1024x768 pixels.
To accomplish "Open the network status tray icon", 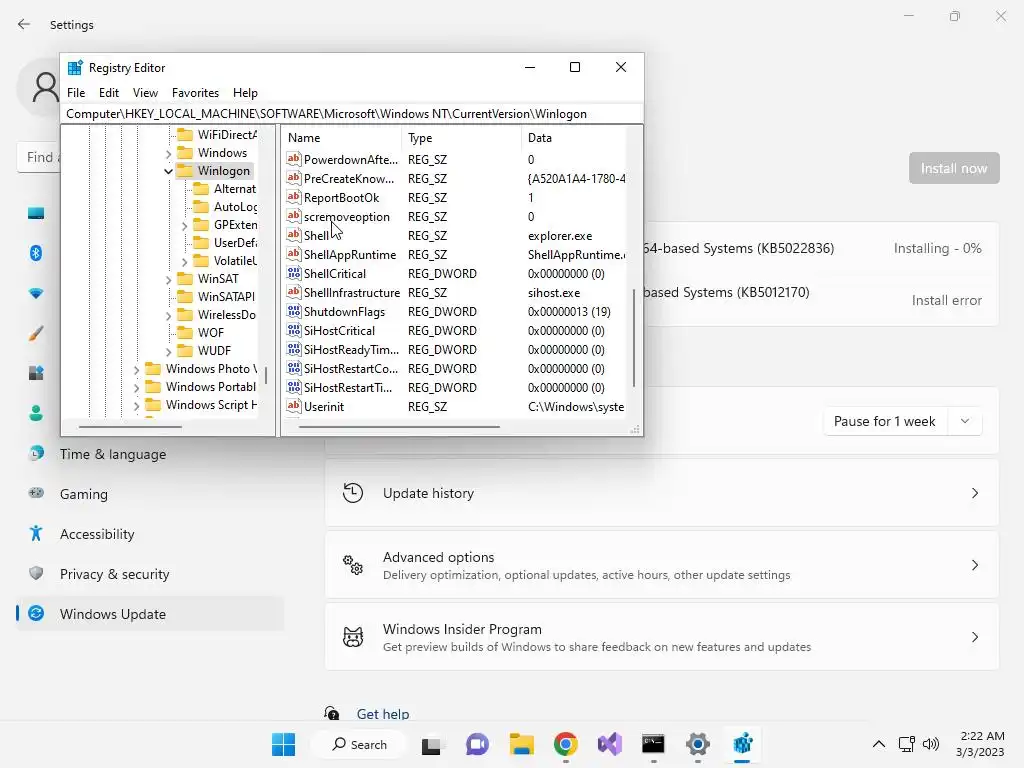I will [x=906, y=744].
